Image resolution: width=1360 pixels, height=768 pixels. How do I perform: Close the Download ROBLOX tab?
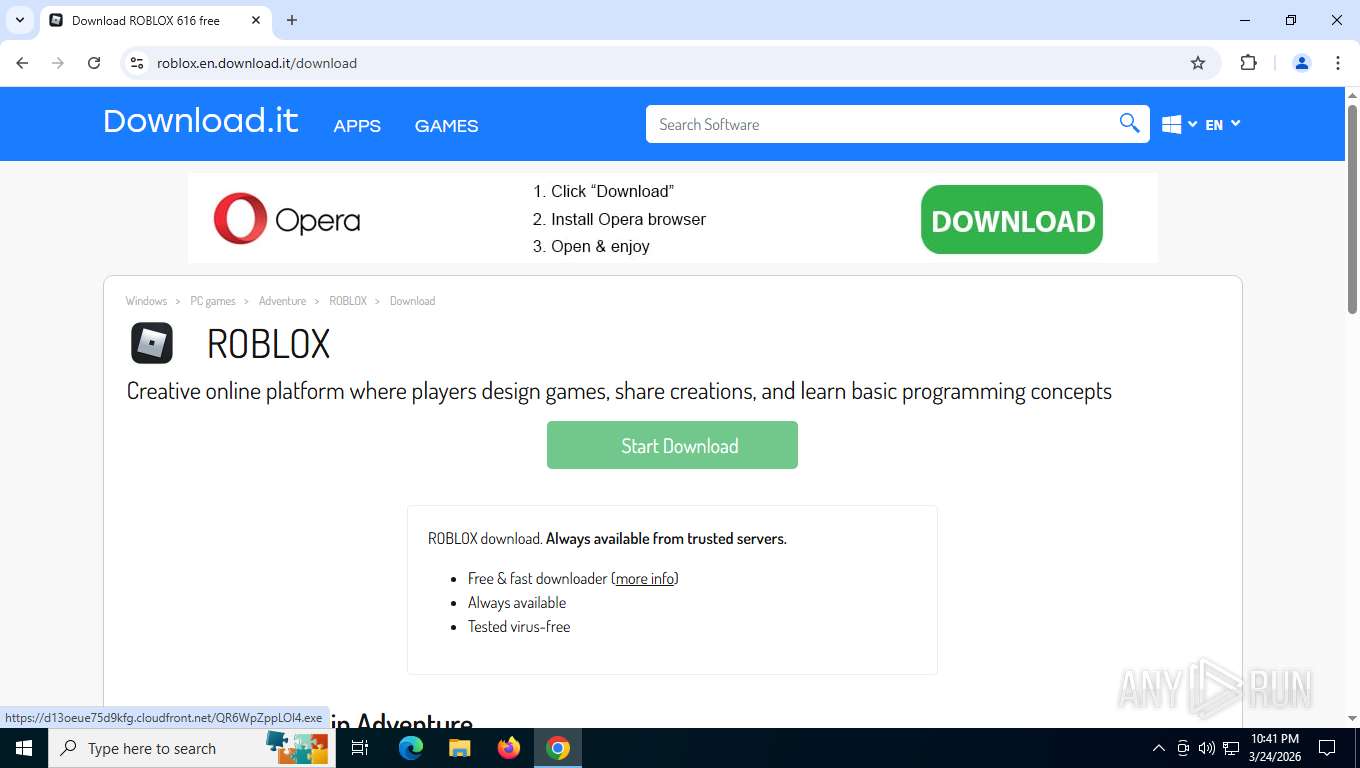(256, 20)
